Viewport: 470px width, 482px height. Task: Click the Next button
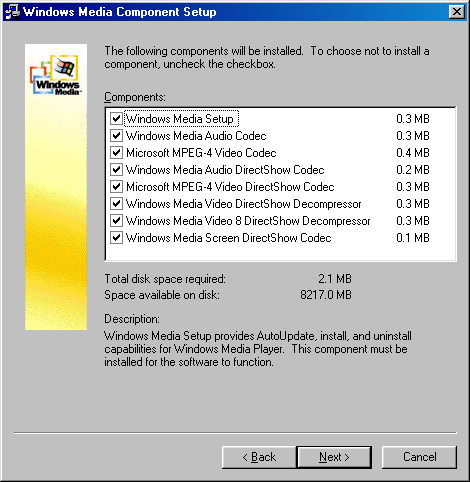pyautogui.click(x=334, y=457)
